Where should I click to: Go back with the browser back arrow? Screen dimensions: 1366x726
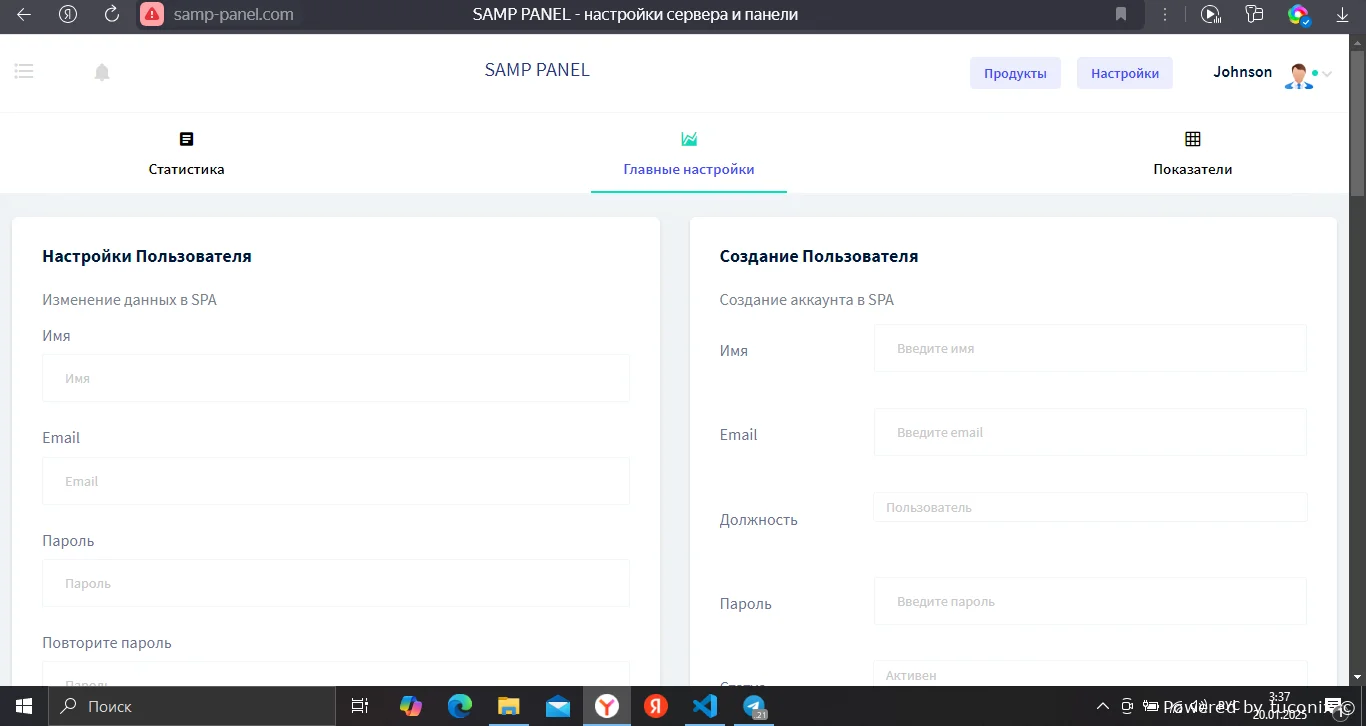pos(24,15)
